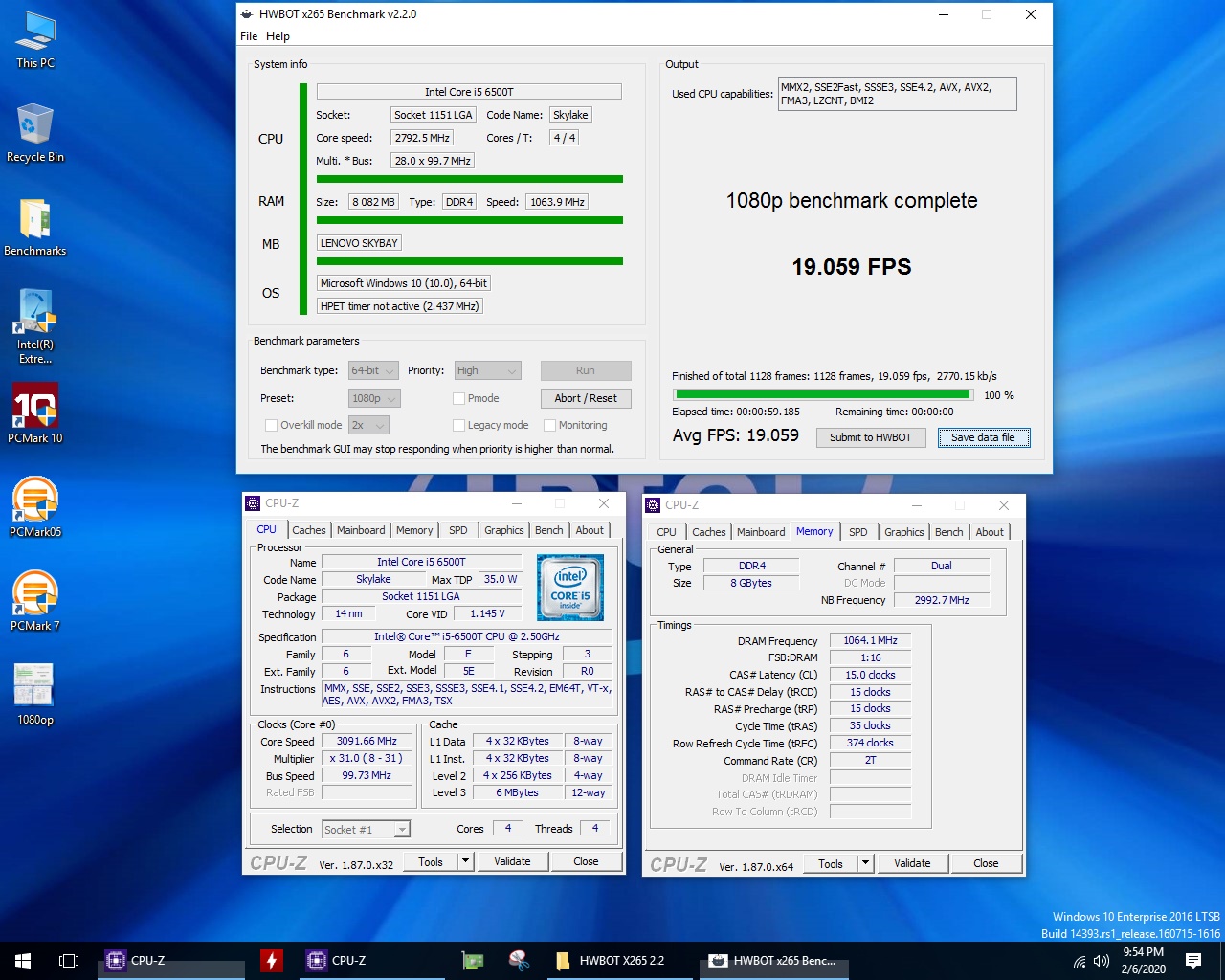Switch to SPD tab in left CPU-Z
Screen dimensions: 1225x980
458,530
